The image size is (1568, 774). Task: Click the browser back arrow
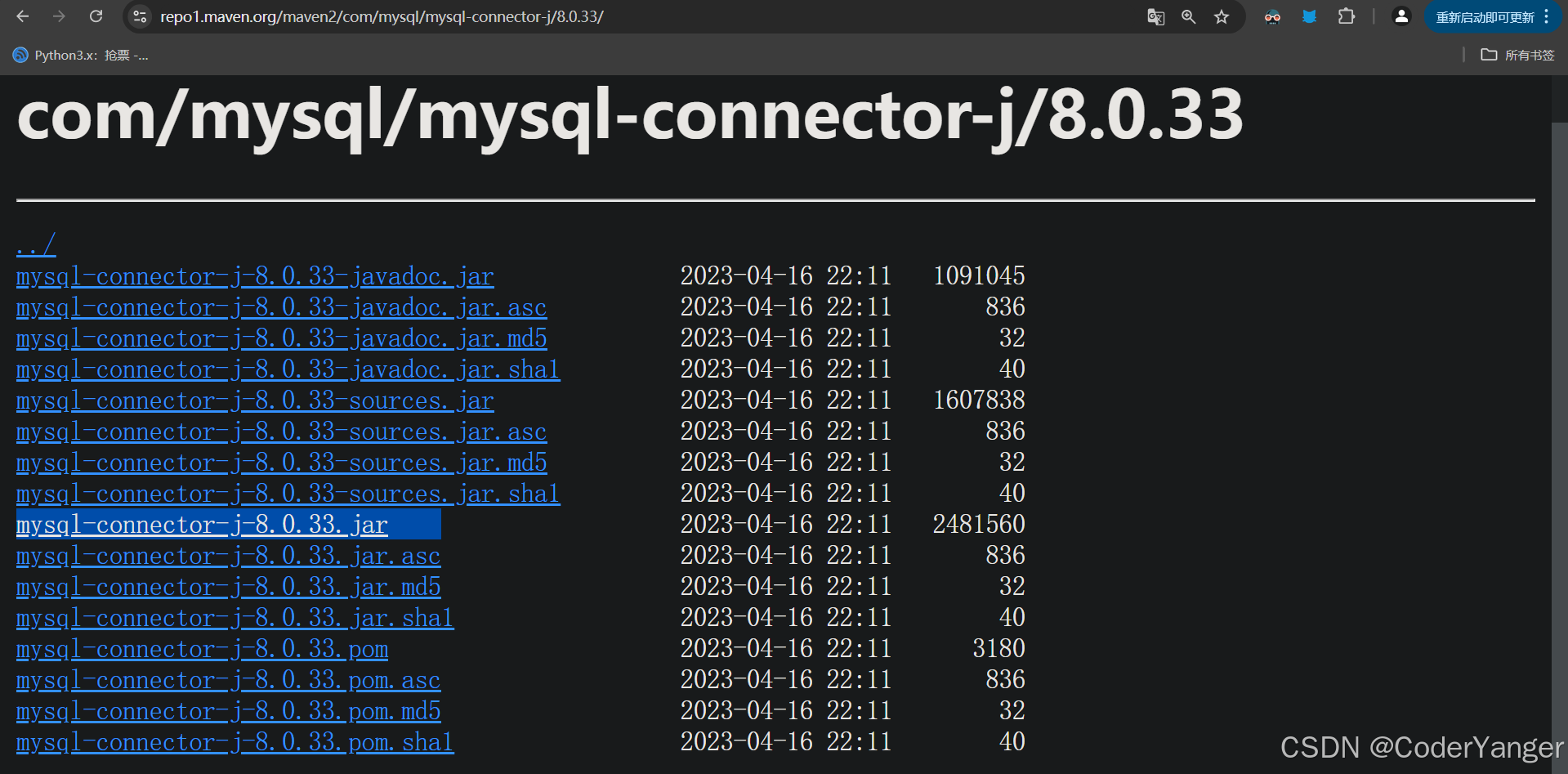(x=23, y=16)
